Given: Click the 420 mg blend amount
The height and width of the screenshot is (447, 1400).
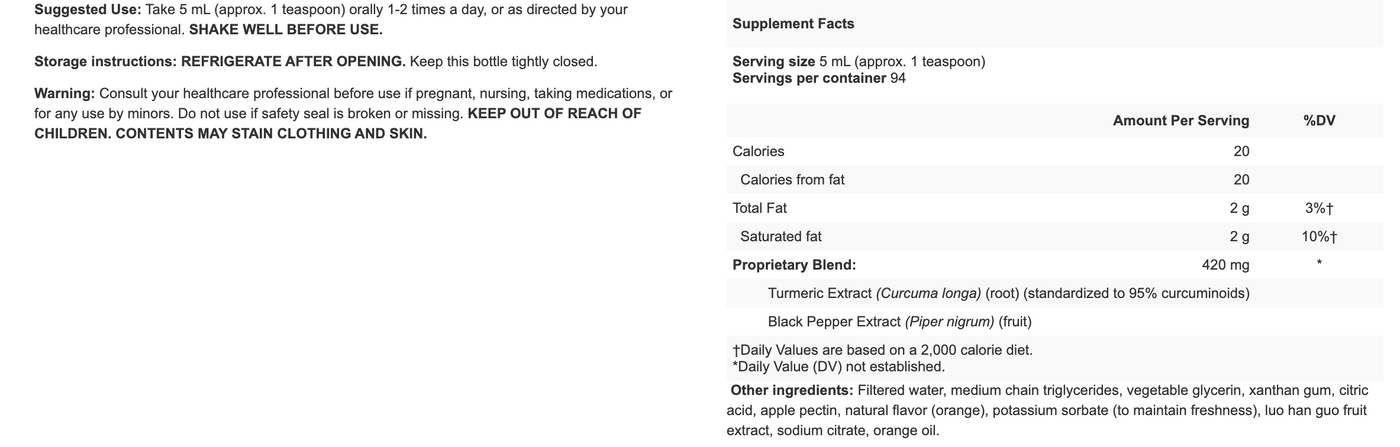Looking at the screenshot, I should tap(1225, 265).
